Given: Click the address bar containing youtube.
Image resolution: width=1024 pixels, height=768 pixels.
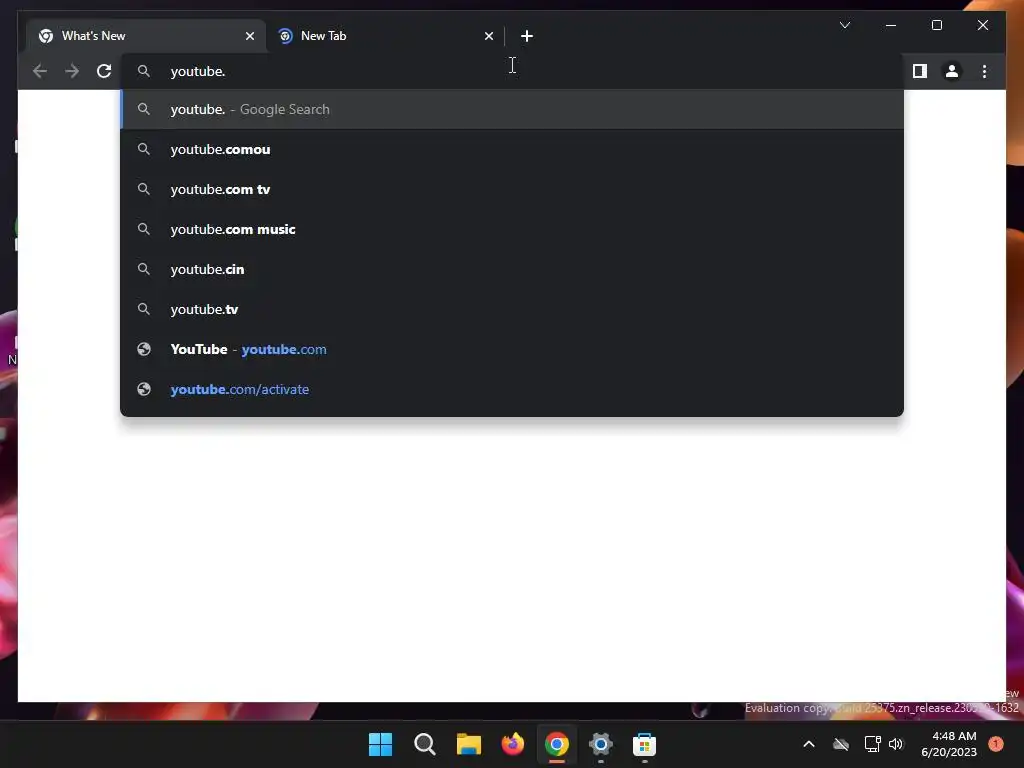Looking at the screenshot, I should coord(511,71).
